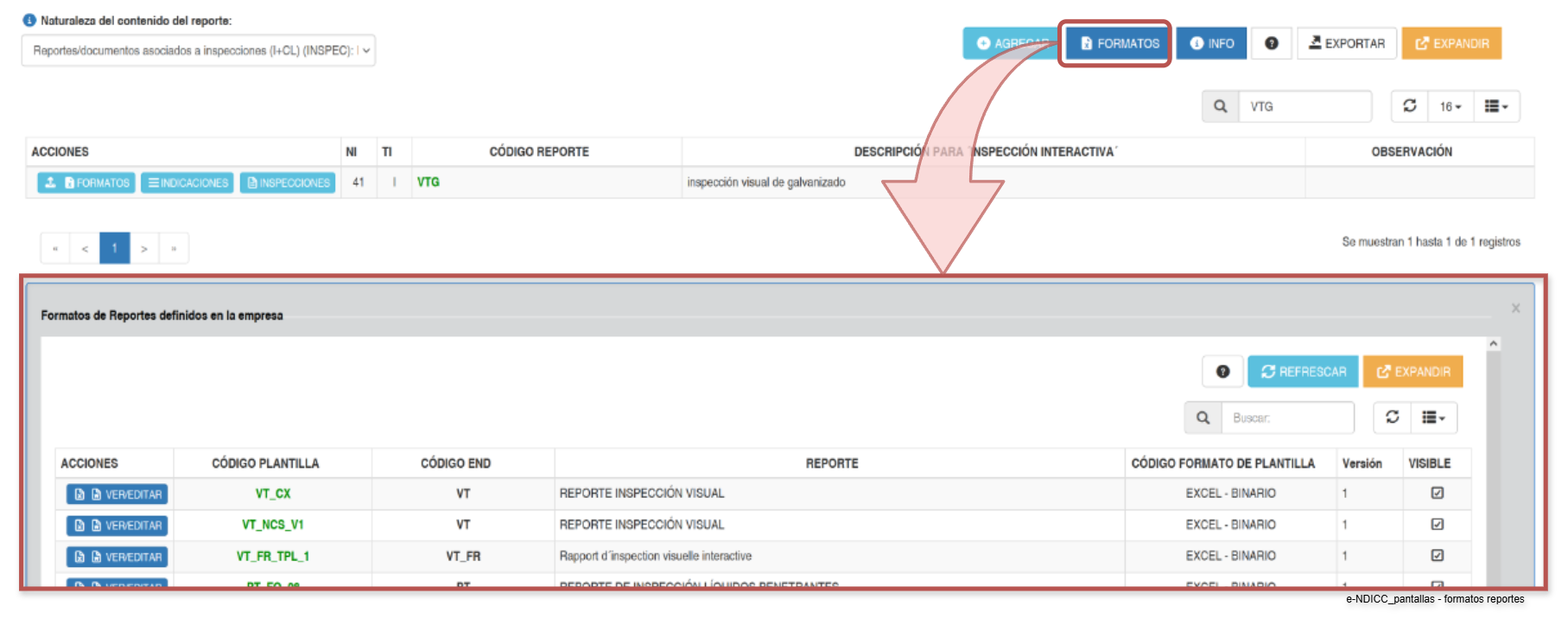Open the Naturaleza del contenido dropdown
This screenshot has height=619, width=1568.
[x=198, y=50]
